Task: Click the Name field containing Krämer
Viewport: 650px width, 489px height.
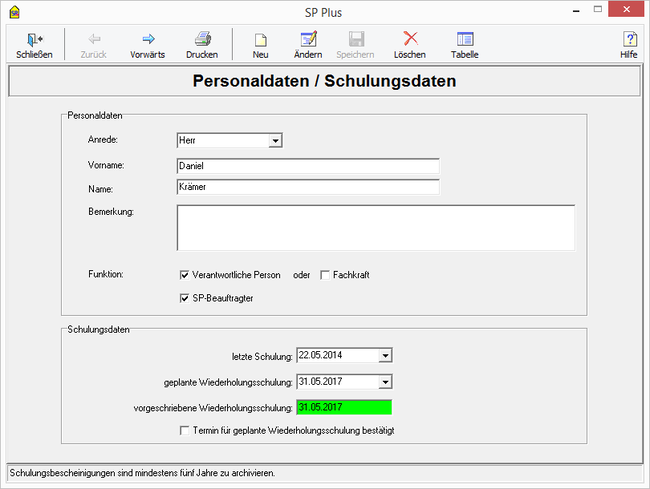Action: point(307,187)
